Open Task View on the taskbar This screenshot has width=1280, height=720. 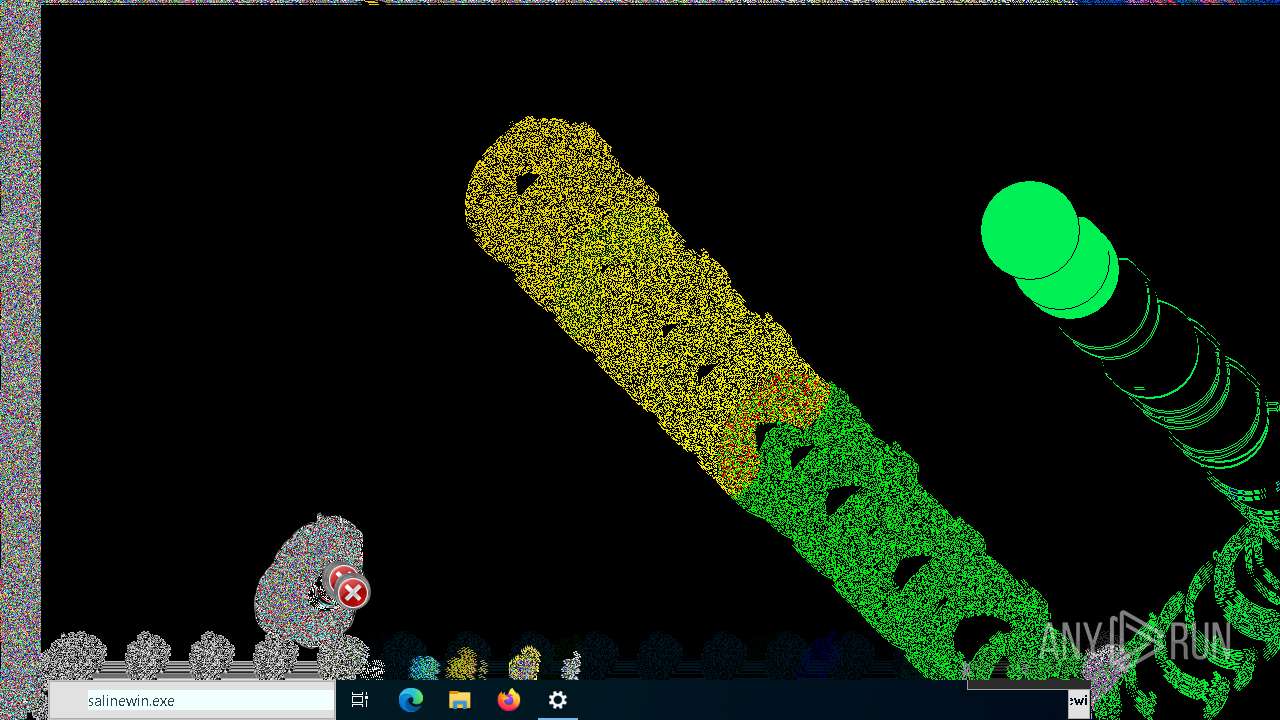click(361, 700)
